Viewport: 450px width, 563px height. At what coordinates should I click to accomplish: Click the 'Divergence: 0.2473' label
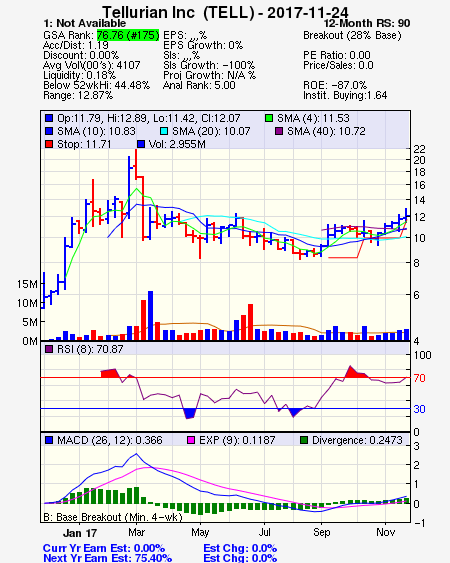point(357,440)
